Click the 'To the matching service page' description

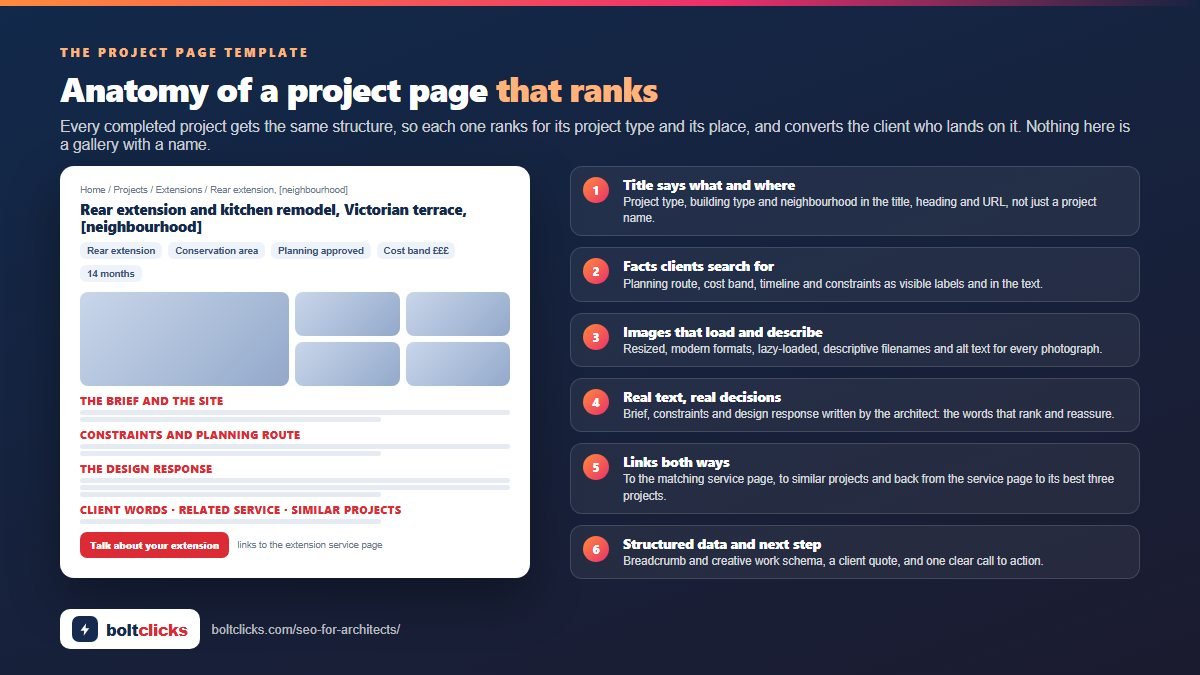[868, 487]
